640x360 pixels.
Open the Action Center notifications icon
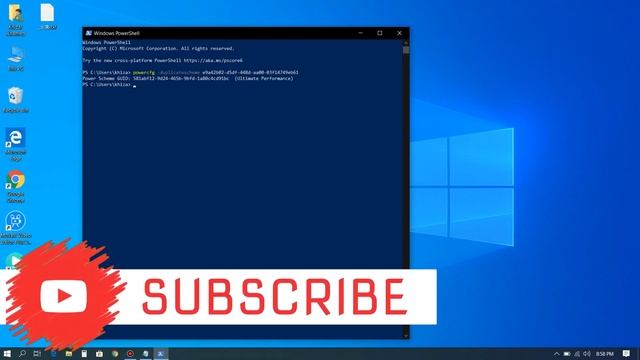[x=627, y=353]
